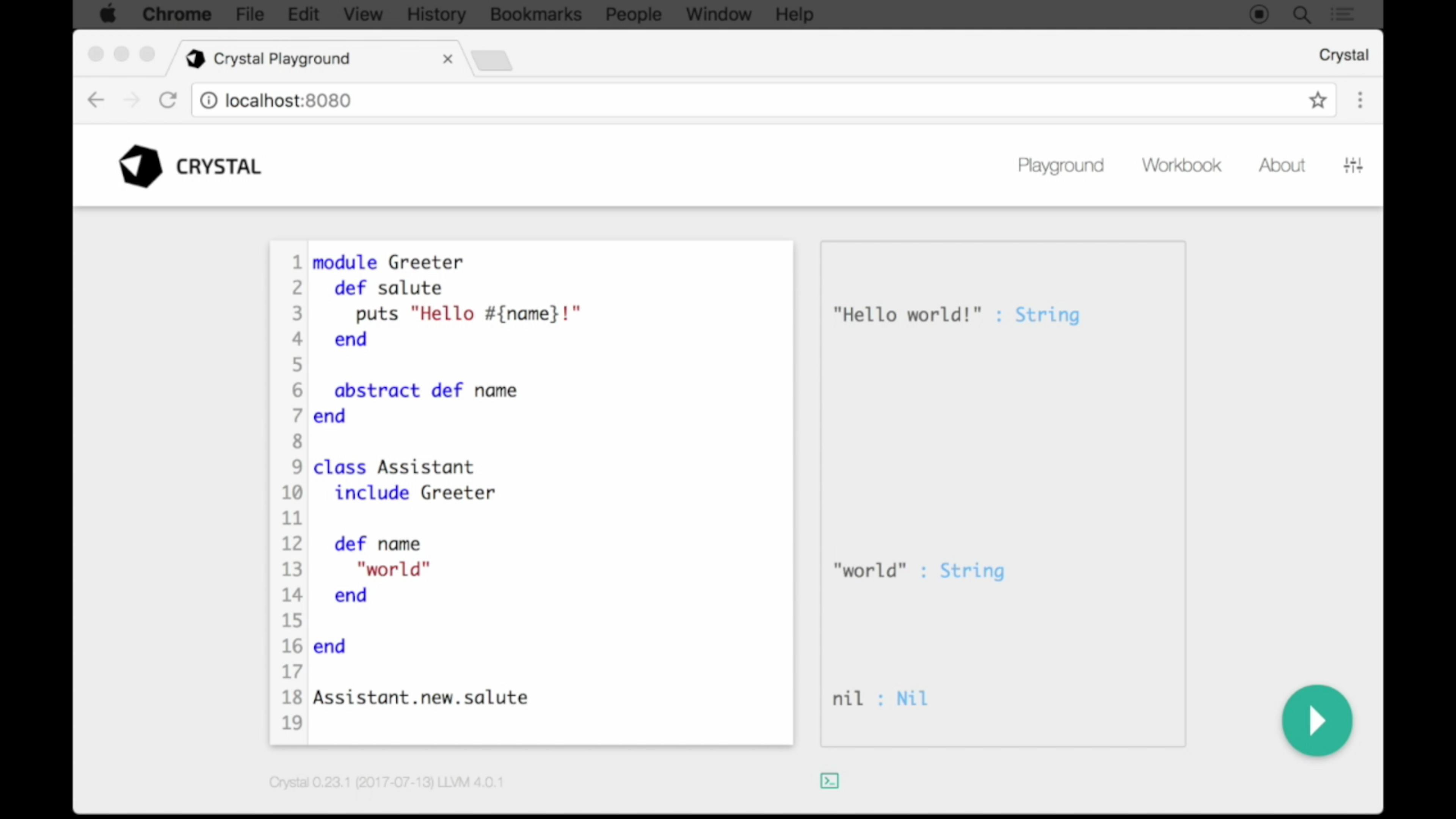This screenshot has height=819, width=1456.
Task: Open the playground settings sliders icon
Action: 1353,165
